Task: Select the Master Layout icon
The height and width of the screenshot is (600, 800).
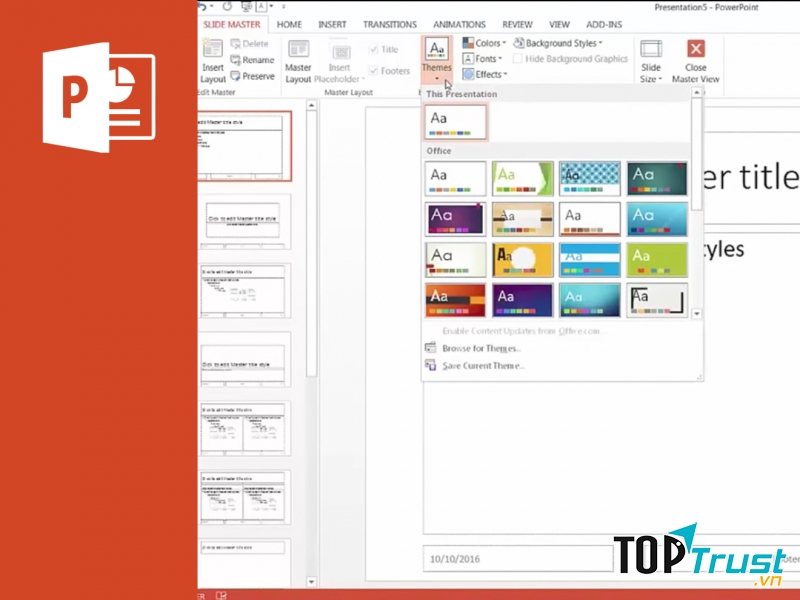Action: [x=299, y=51]
